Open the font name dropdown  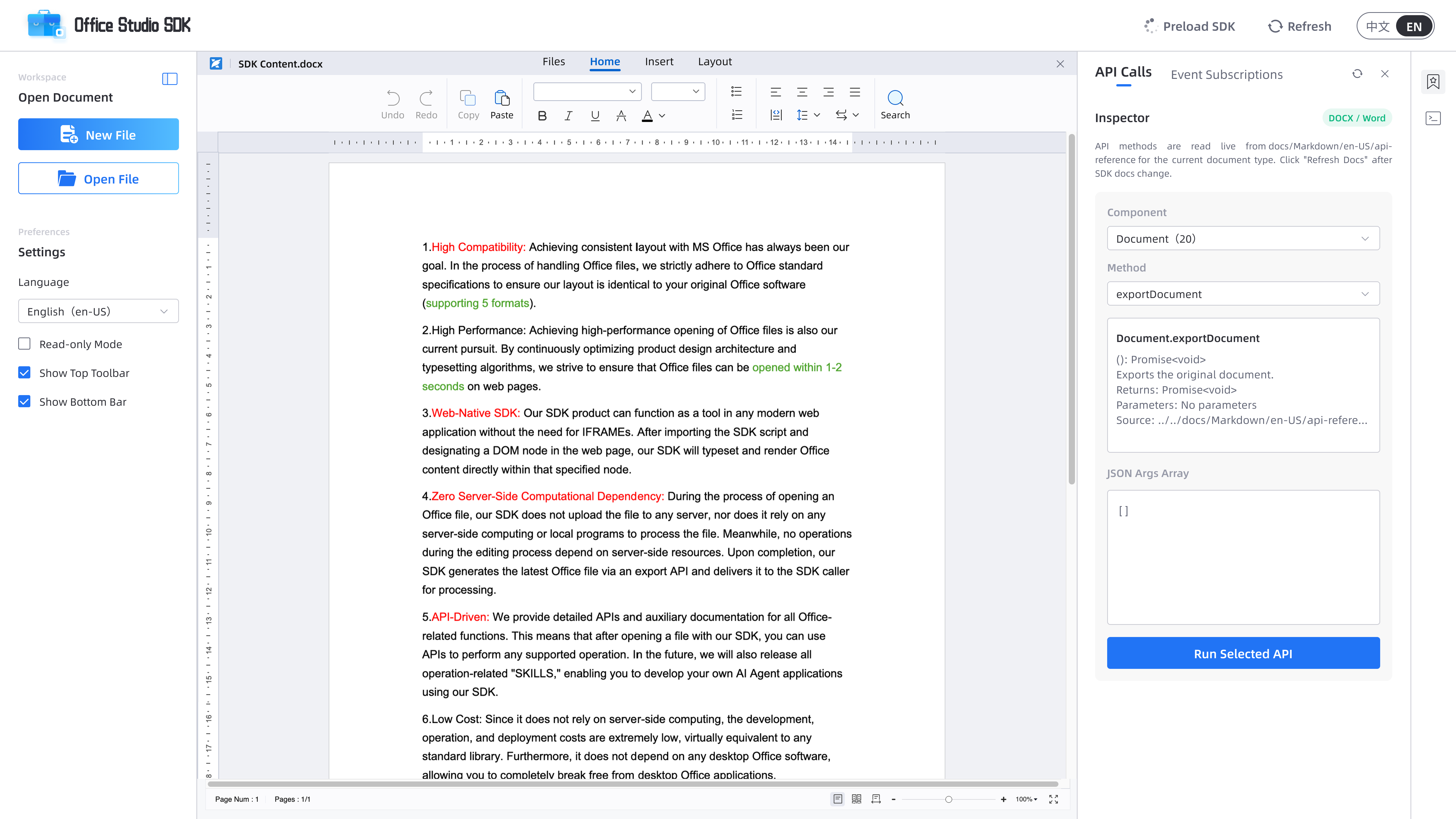coord(587,92)
